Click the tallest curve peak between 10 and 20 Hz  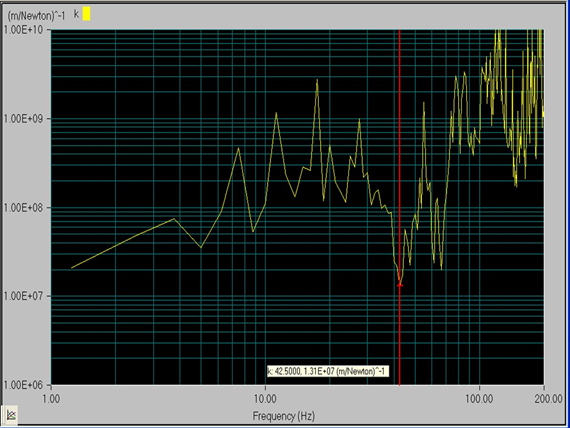click(317, 80)
